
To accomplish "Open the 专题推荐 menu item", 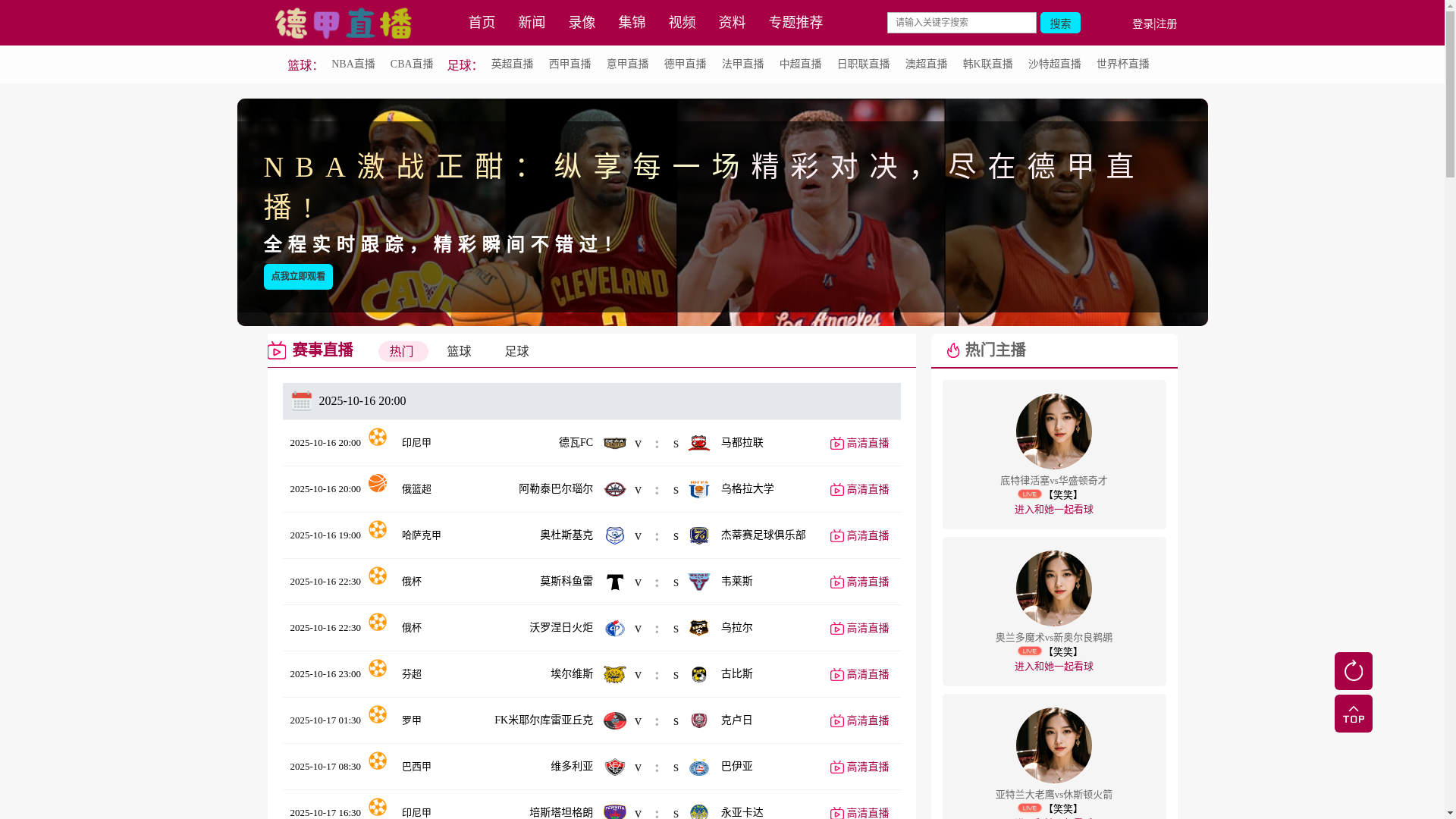I will tap(795, 23).
